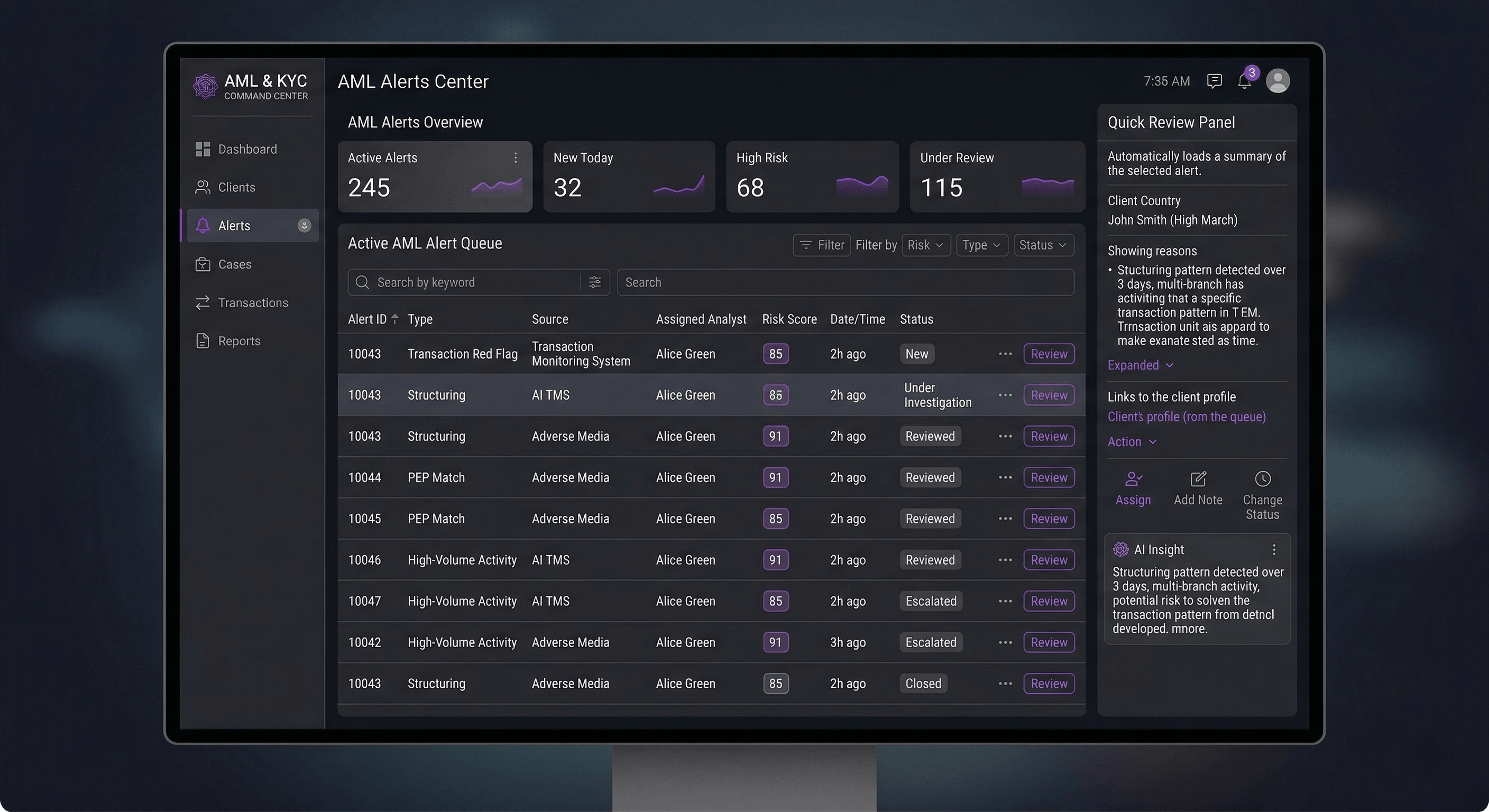This screenshot has width=1489, height=812.
Task: Open Reports from the sidebar
Action: point(238,340)
